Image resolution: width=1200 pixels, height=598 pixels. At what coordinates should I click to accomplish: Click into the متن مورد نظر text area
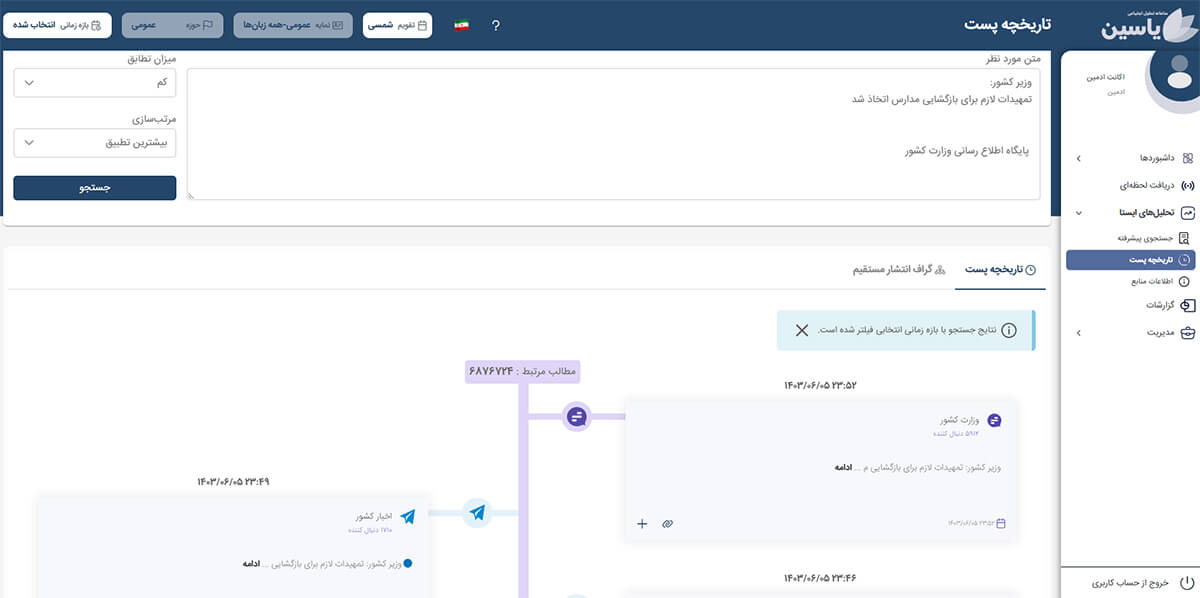click(613, 134)
